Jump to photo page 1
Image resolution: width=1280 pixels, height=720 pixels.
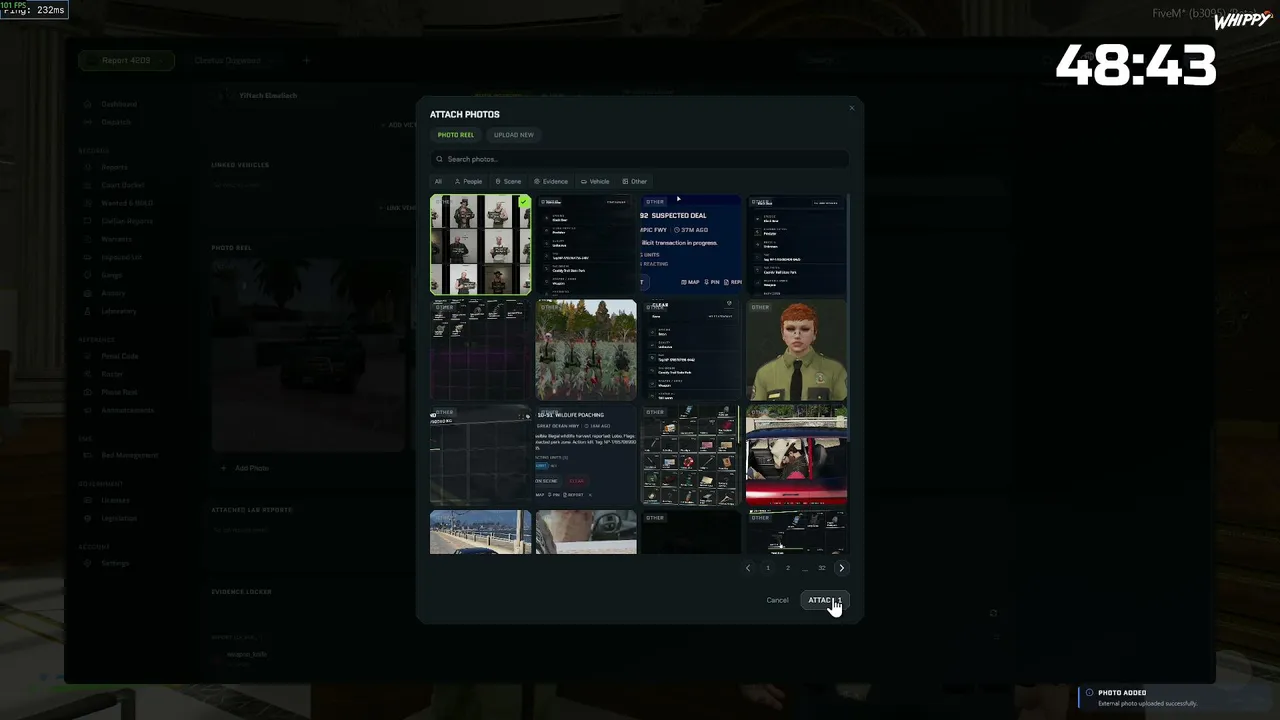(768, 568)
